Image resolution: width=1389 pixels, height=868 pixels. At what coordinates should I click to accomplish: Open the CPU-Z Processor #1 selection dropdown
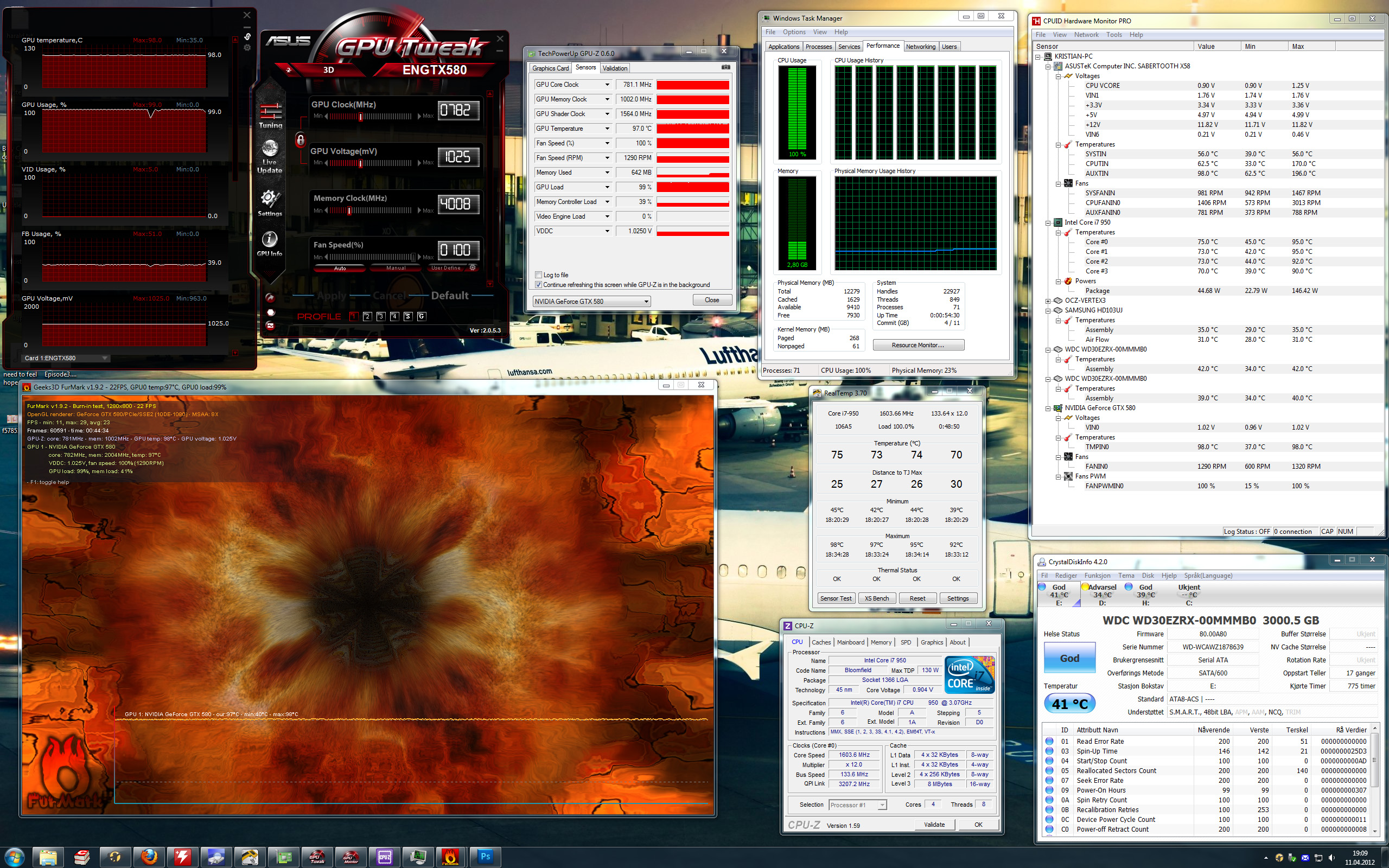tap(857, 805)
